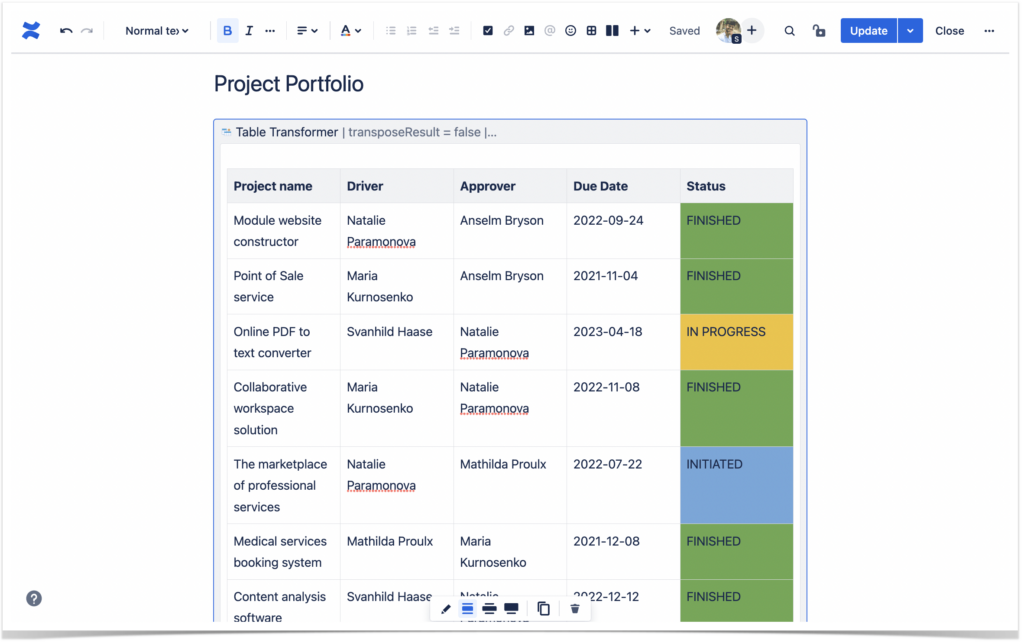Screen dimensions: 1024x643
Task: Insert an image
Action: 529,30
